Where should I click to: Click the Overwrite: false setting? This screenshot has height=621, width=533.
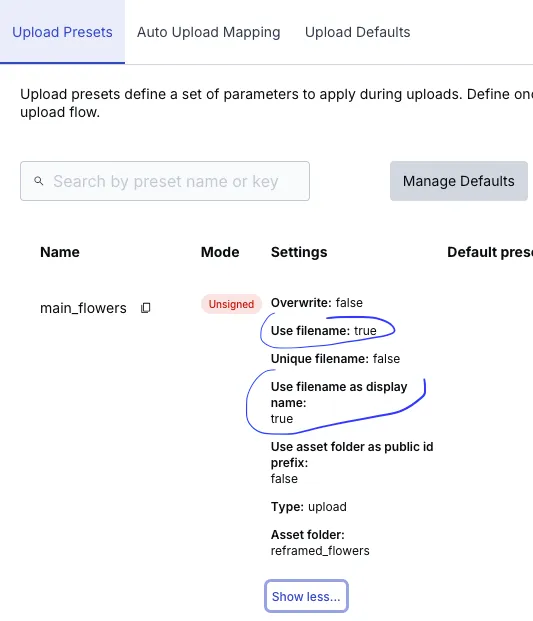pyautogui.click(x=317, y=303)
